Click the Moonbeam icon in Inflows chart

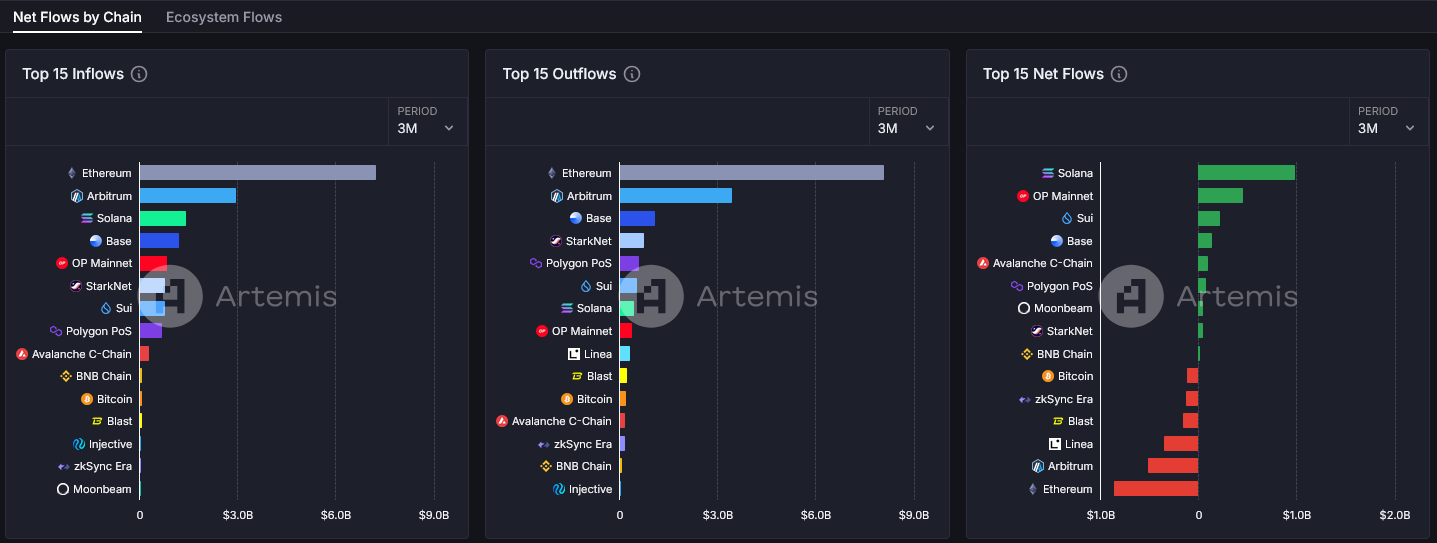click(63, 489)
